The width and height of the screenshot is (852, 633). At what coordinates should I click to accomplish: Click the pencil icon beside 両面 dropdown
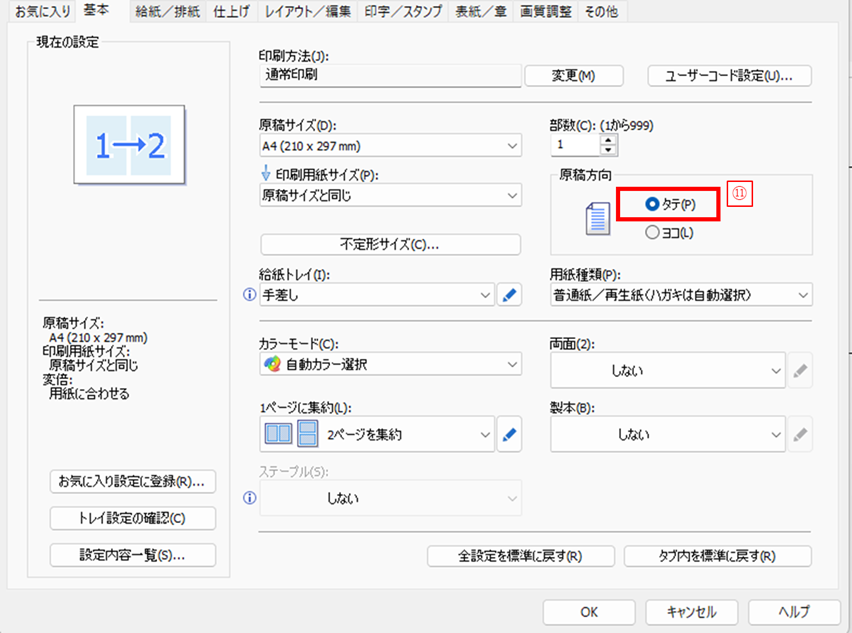[799, 371]
